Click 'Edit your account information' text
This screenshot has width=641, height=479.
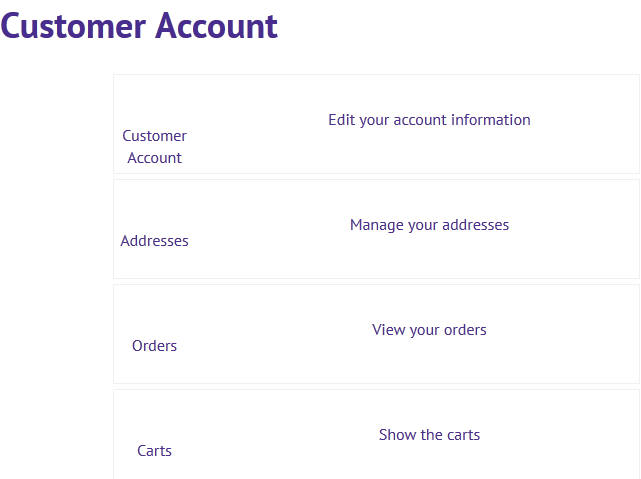pos(429,120)
